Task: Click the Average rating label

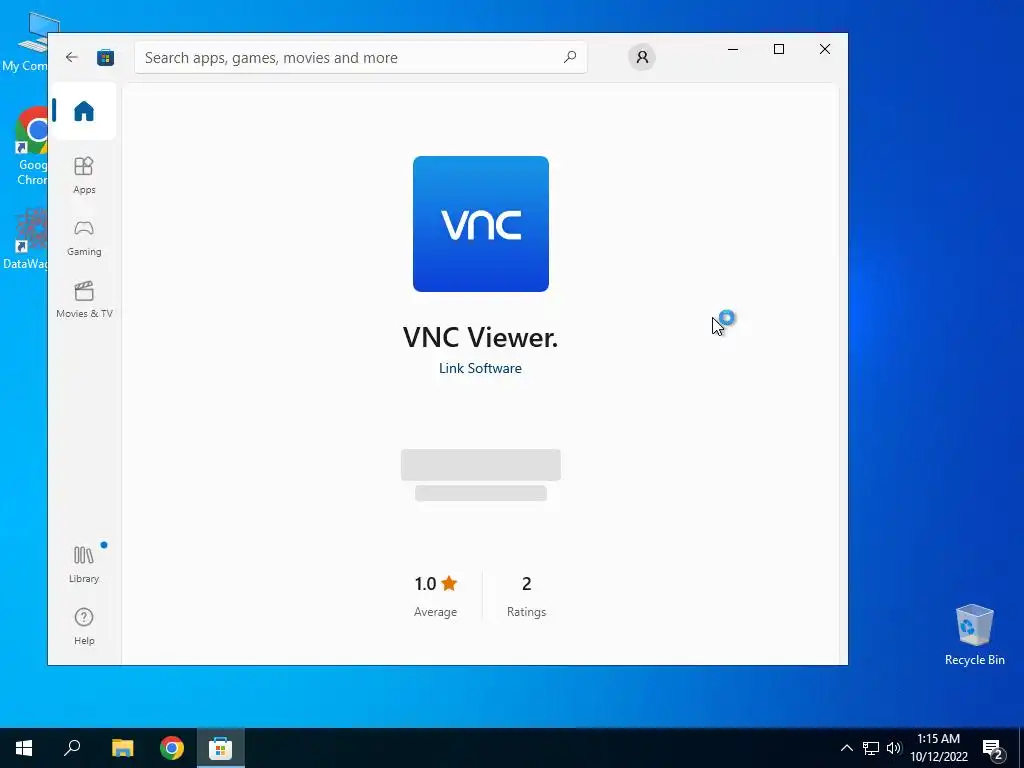Action: [x=435, y=612]
